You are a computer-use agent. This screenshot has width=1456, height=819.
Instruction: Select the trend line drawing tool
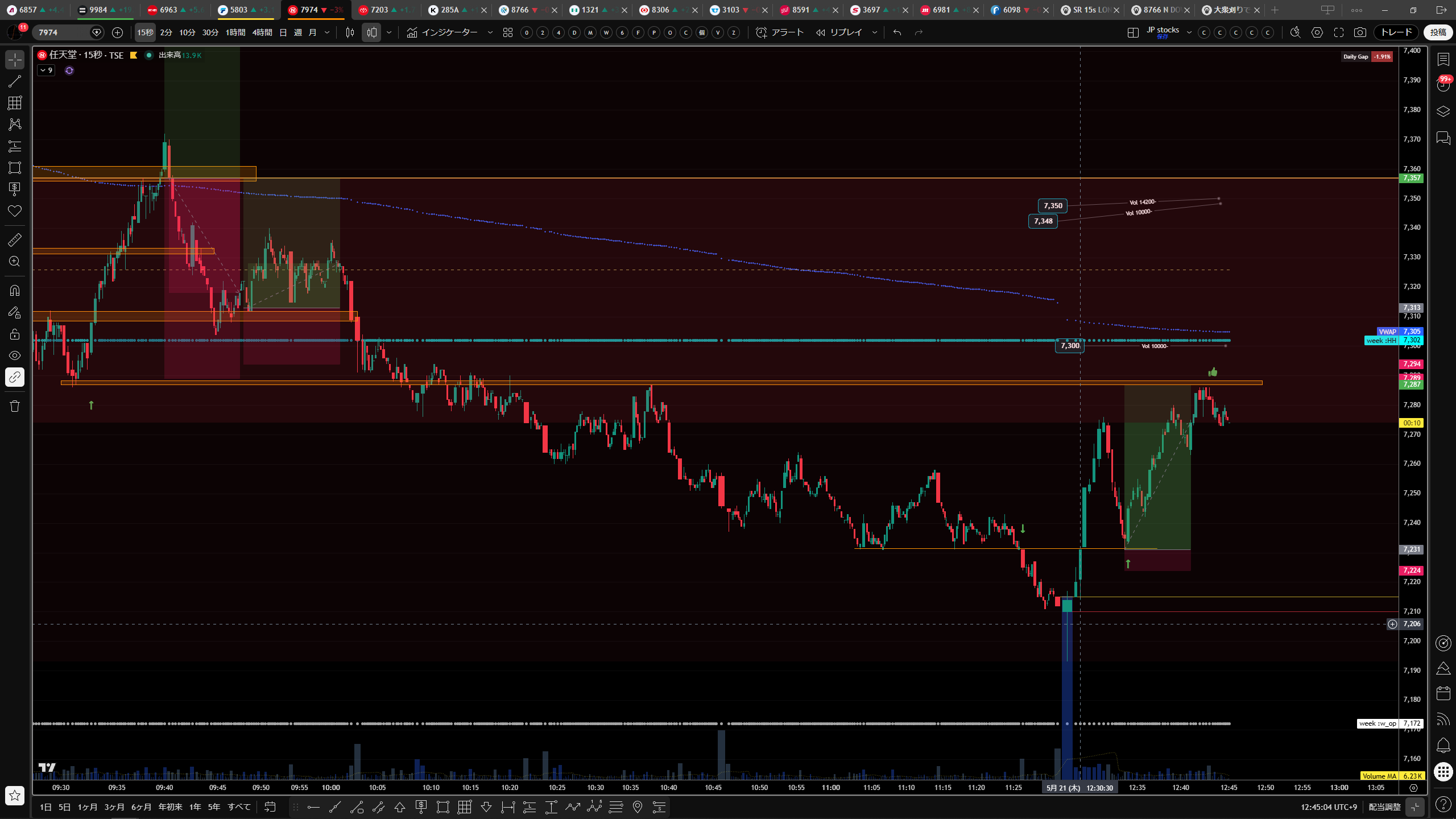15,81
